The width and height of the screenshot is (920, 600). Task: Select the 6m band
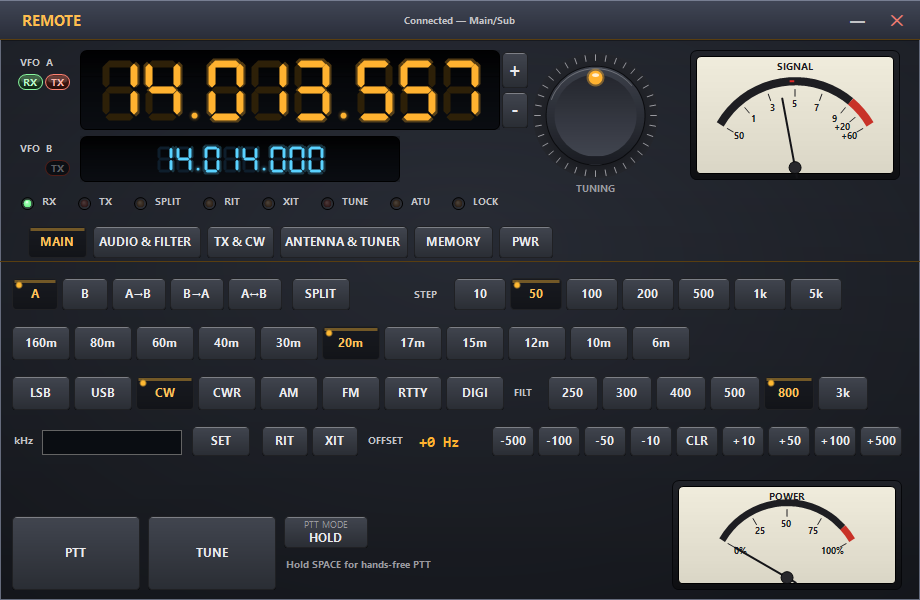(x=661, y=343)
